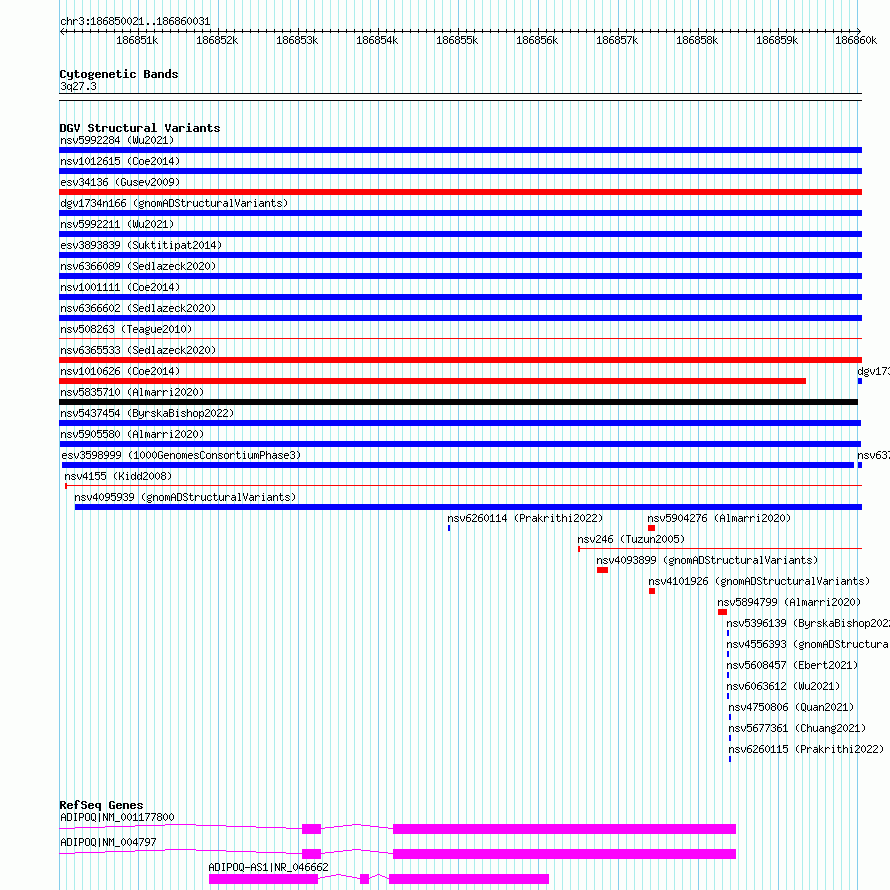This screenshot has height=890, width=890.
Task: Click the red bar under esv34136
Action: pos(460,192)
